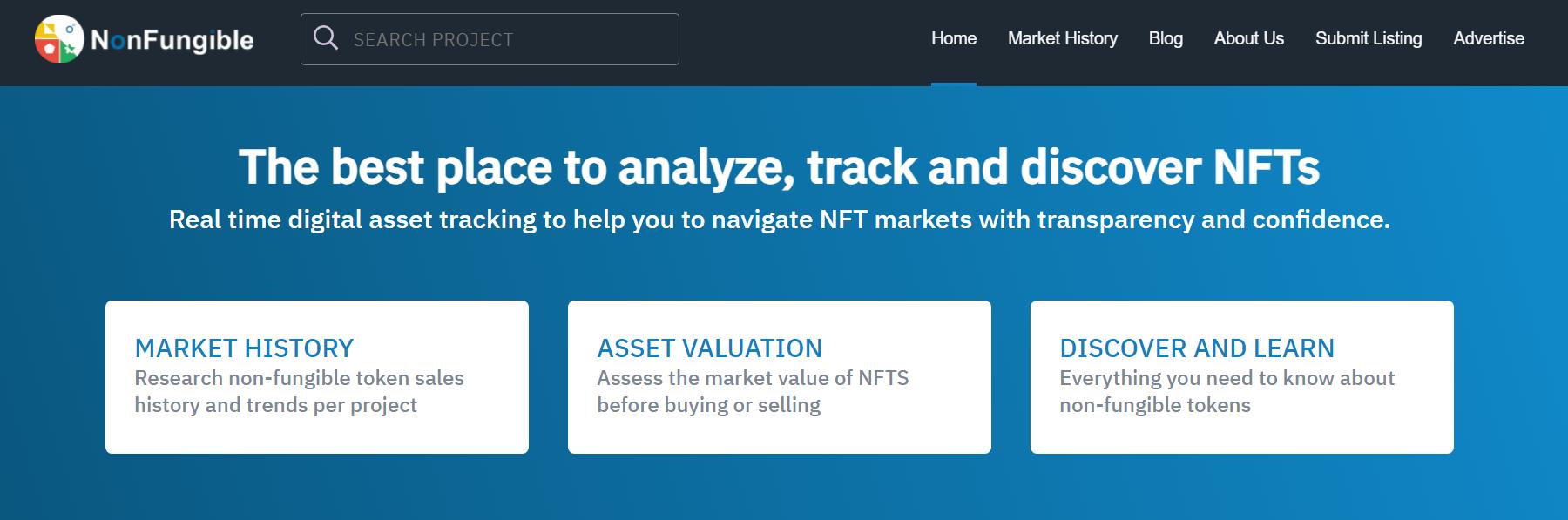1568x520 pixels.
Task: Open the ASSET VALUATION card
Action: coord(708,348)
